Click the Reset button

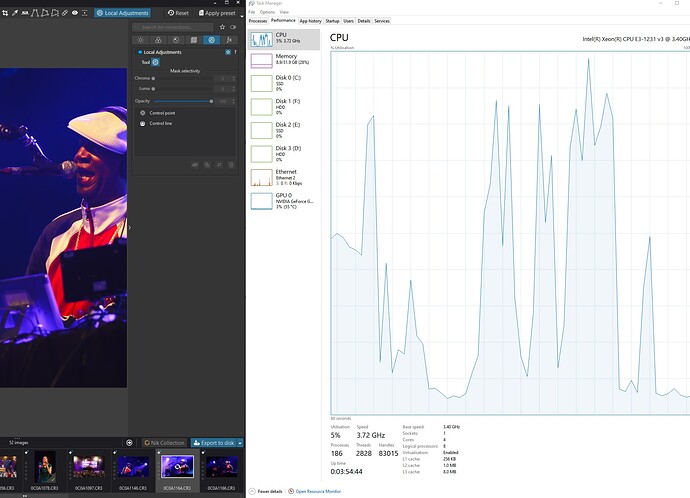178,13
